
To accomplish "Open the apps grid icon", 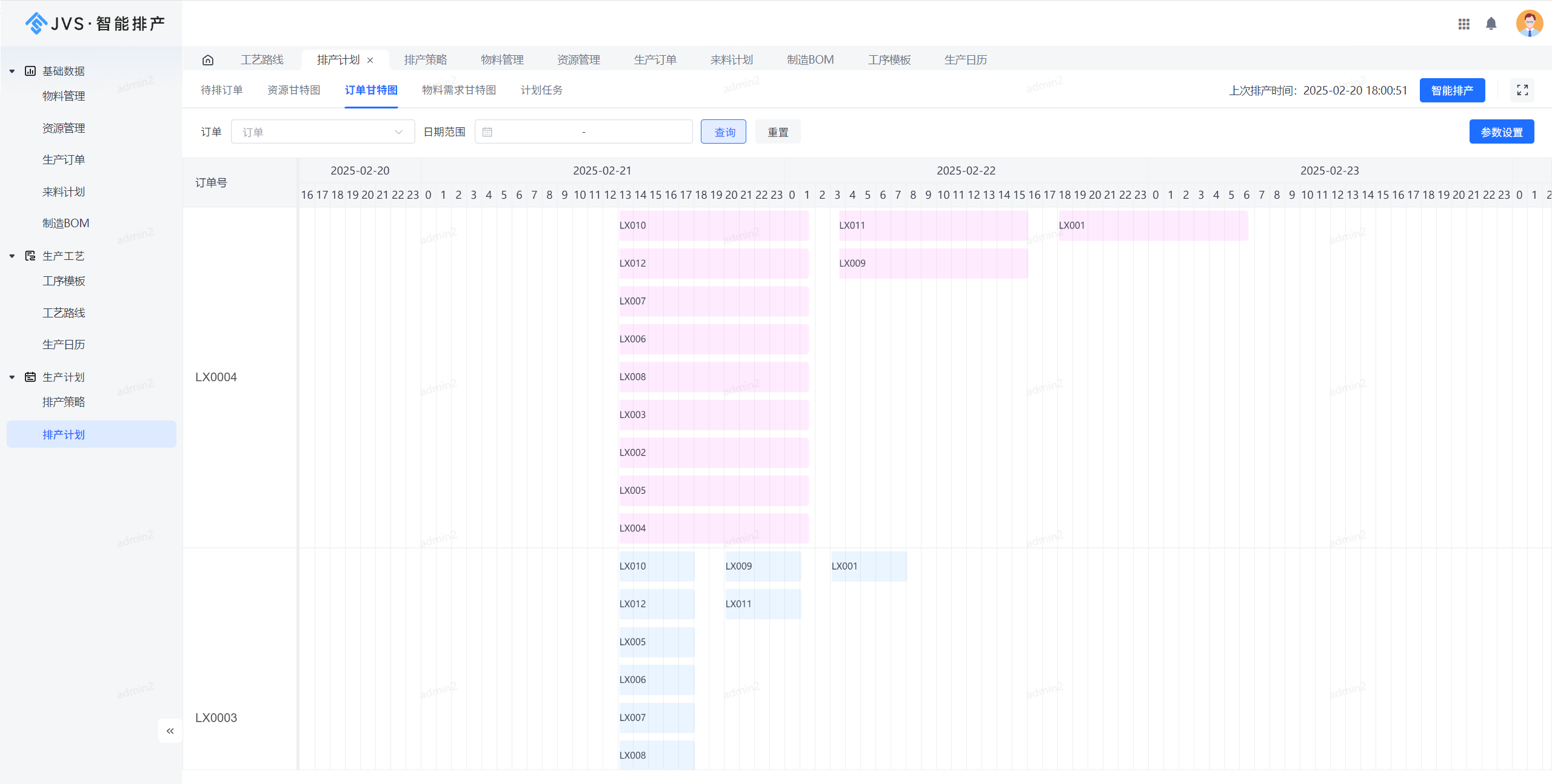I will pos(1463,24).
